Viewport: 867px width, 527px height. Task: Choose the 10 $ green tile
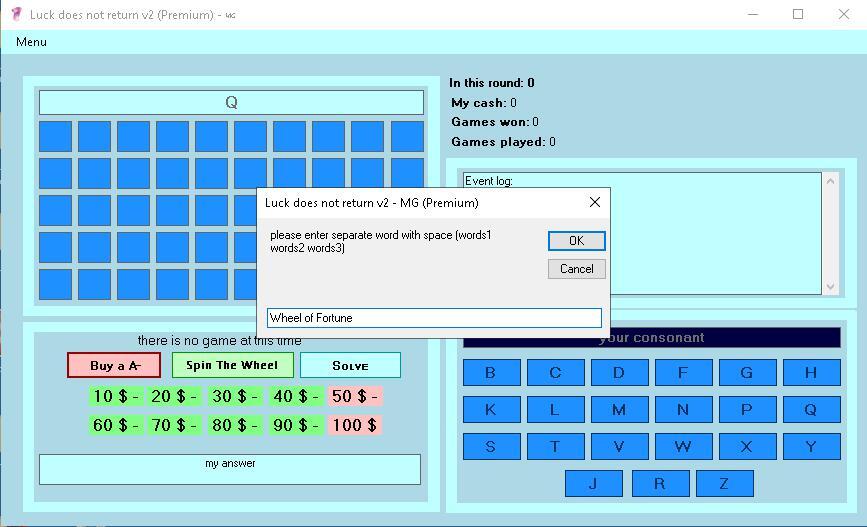point(116,396)
